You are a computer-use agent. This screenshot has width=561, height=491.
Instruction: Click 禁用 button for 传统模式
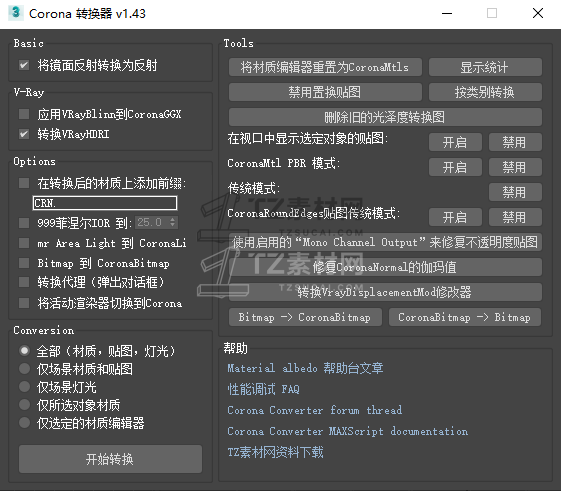(515, 192)
